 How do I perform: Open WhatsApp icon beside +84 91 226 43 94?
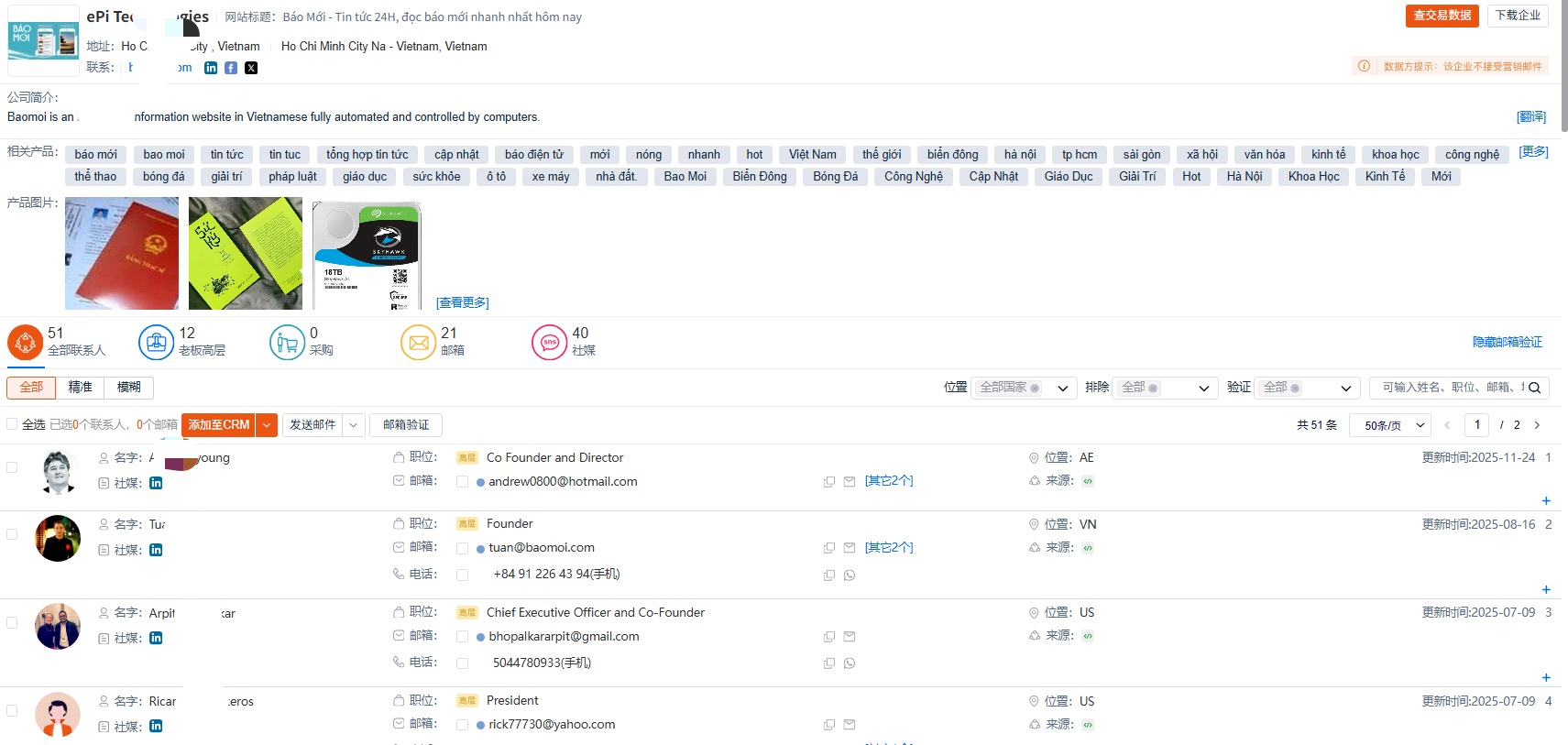click(850, 575)
